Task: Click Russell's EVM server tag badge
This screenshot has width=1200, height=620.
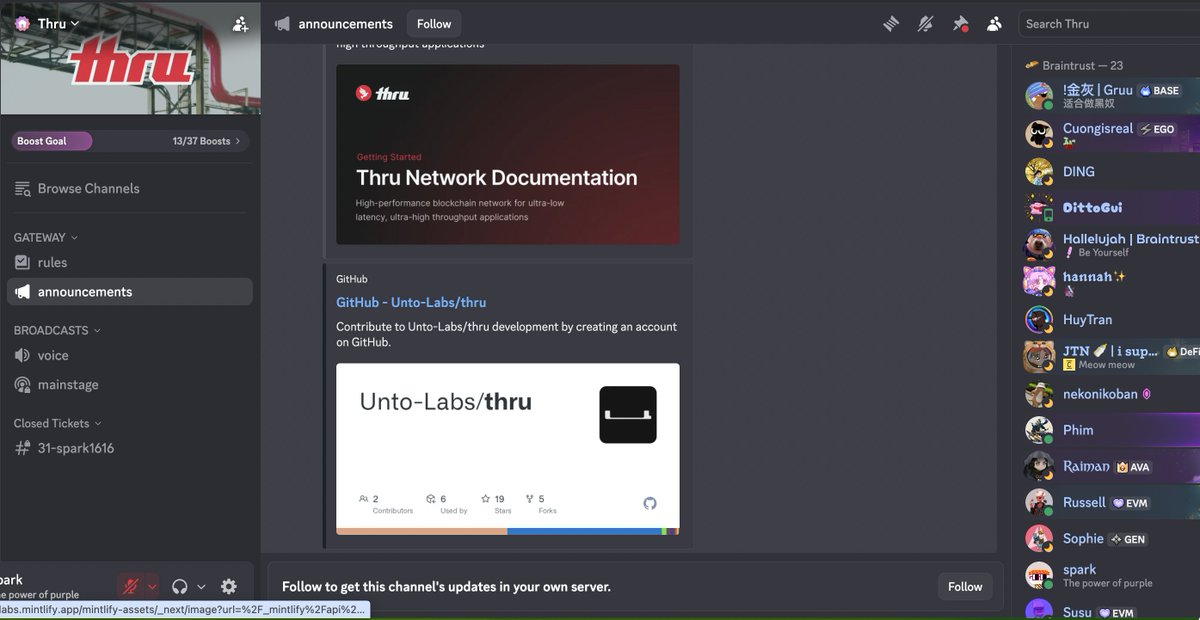Action: [1130, 503]
